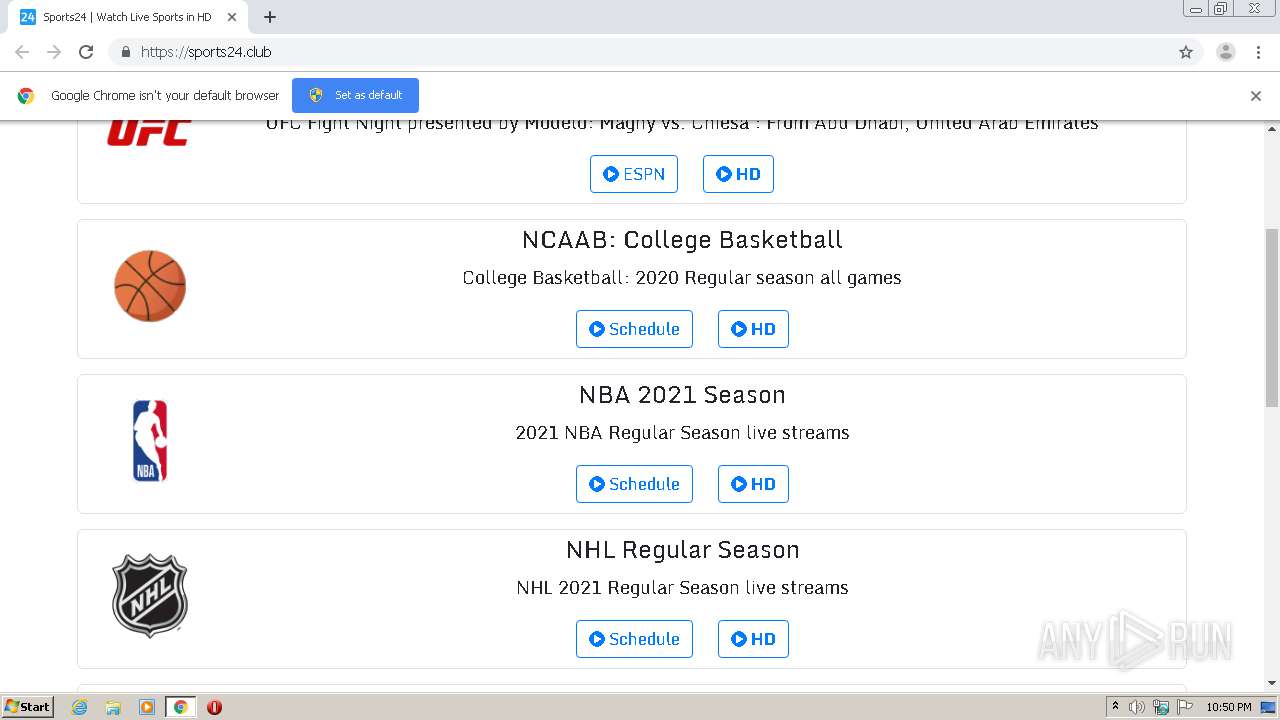
Task: Open the HD stream for NBA 2021 Season
Action: tap(753, 484)
